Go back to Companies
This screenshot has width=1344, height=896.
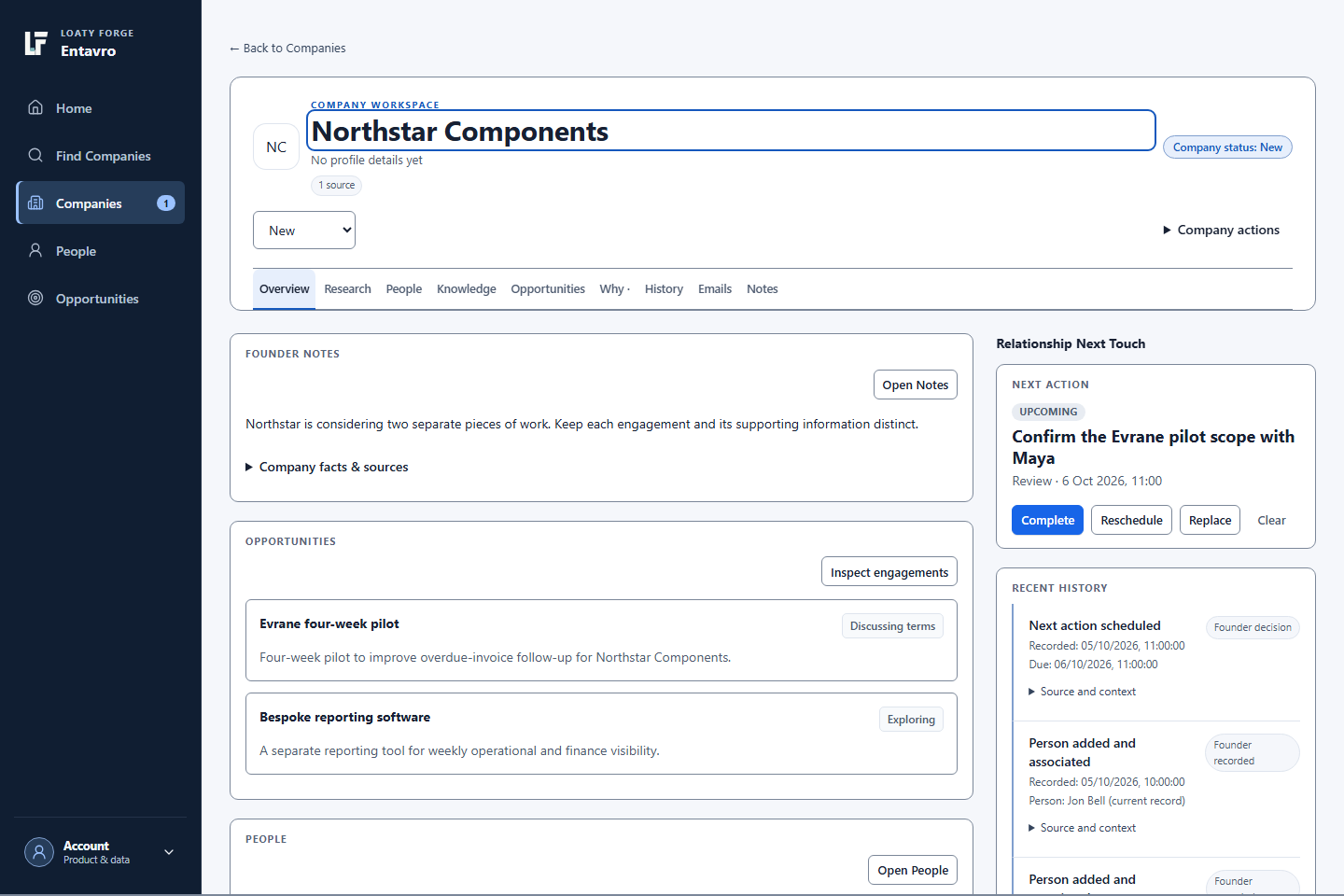(x=287, y=49)
